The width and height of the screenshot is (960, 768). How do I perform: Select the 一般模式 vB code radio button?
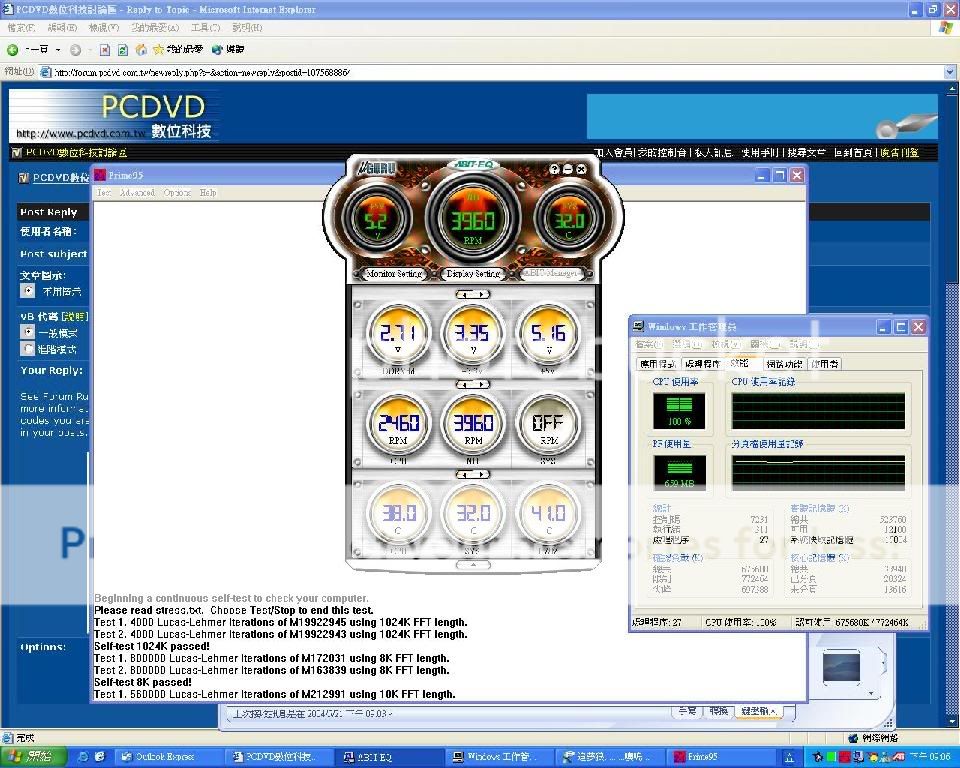pyautogui.click(x=28, y=332)
